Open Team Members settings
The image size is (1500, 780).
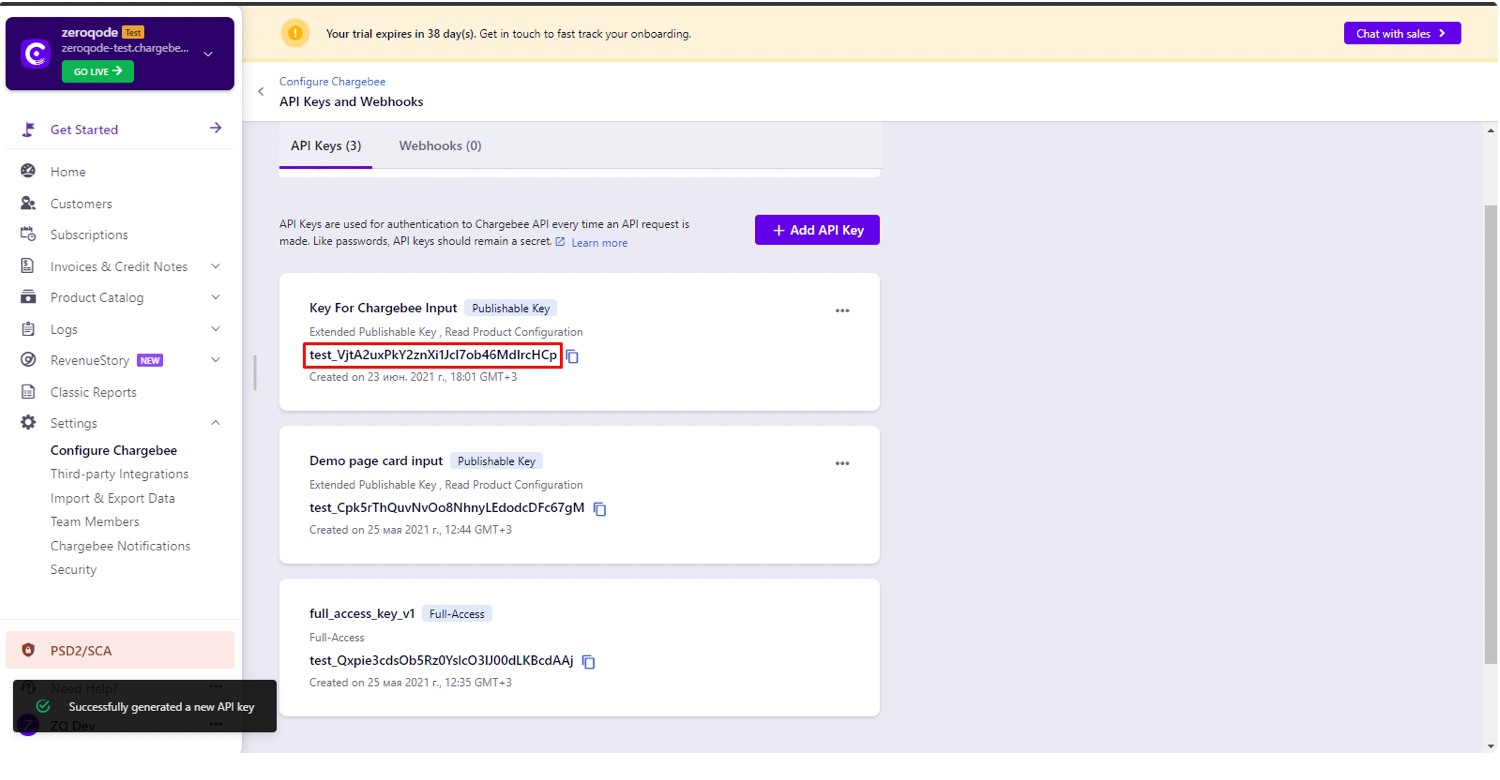(x=95, y=522)
